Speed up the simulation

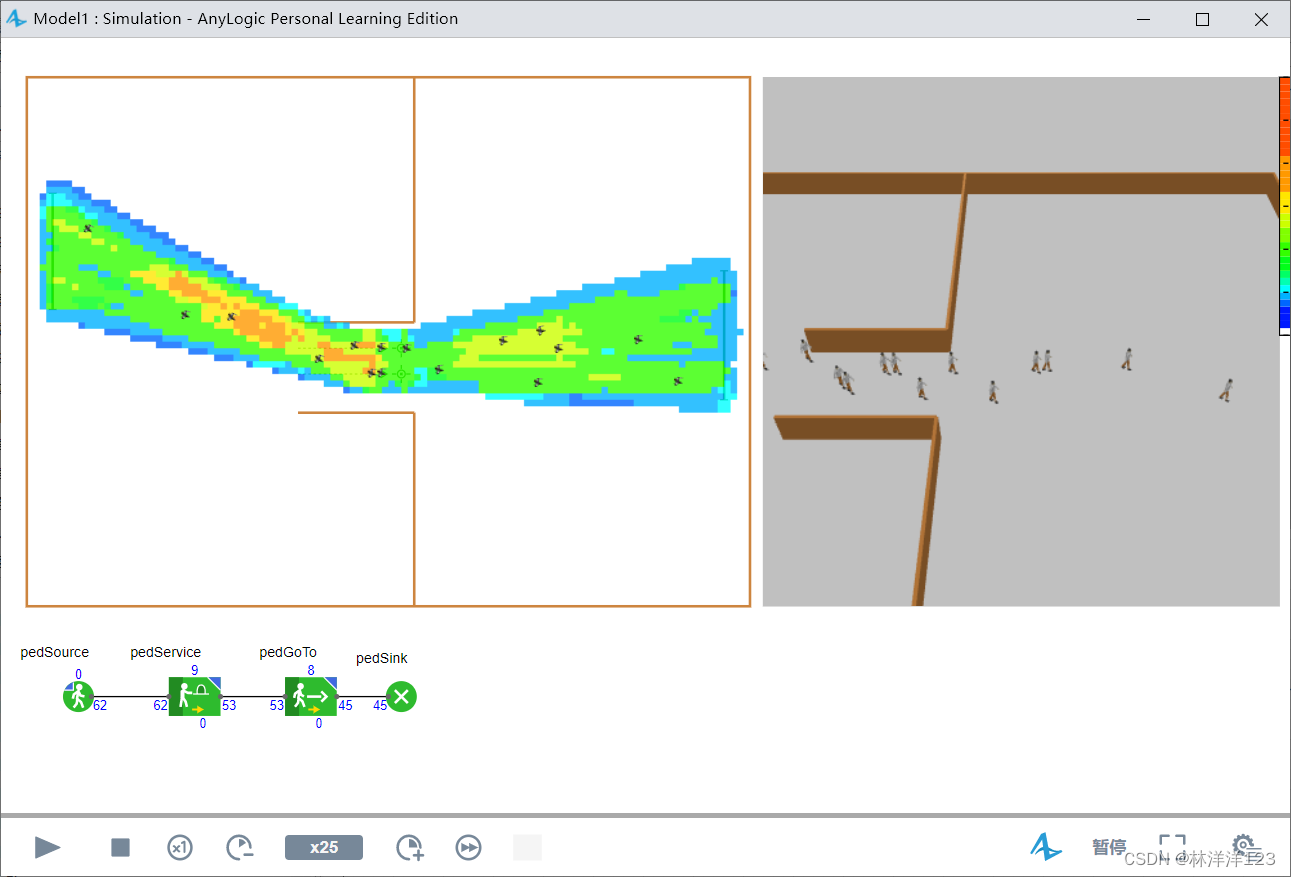click(410, 848)
